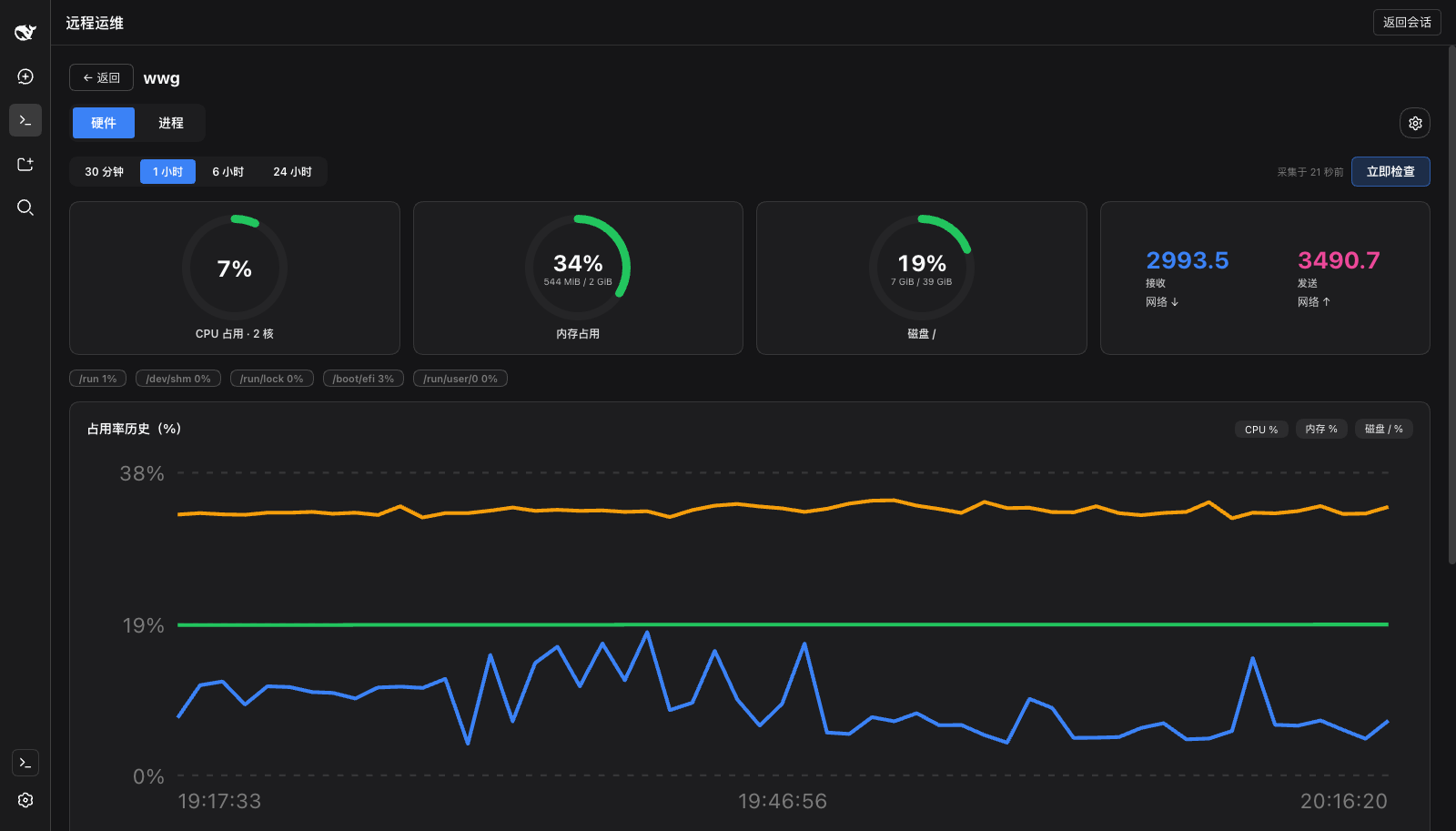Click the /run/user/0 0% mount tag

(460, 379)
